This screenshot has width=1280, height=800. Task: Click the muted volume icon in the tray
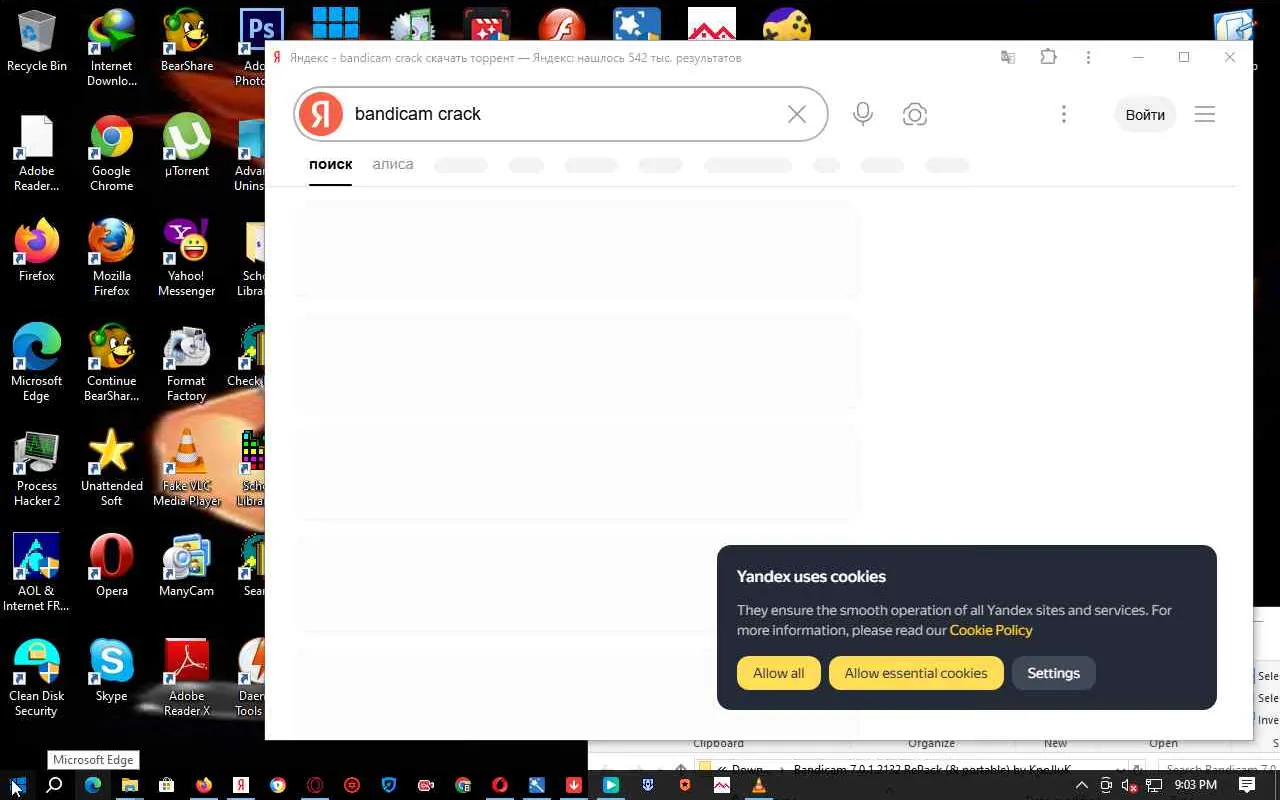(x=1130, y=785)
